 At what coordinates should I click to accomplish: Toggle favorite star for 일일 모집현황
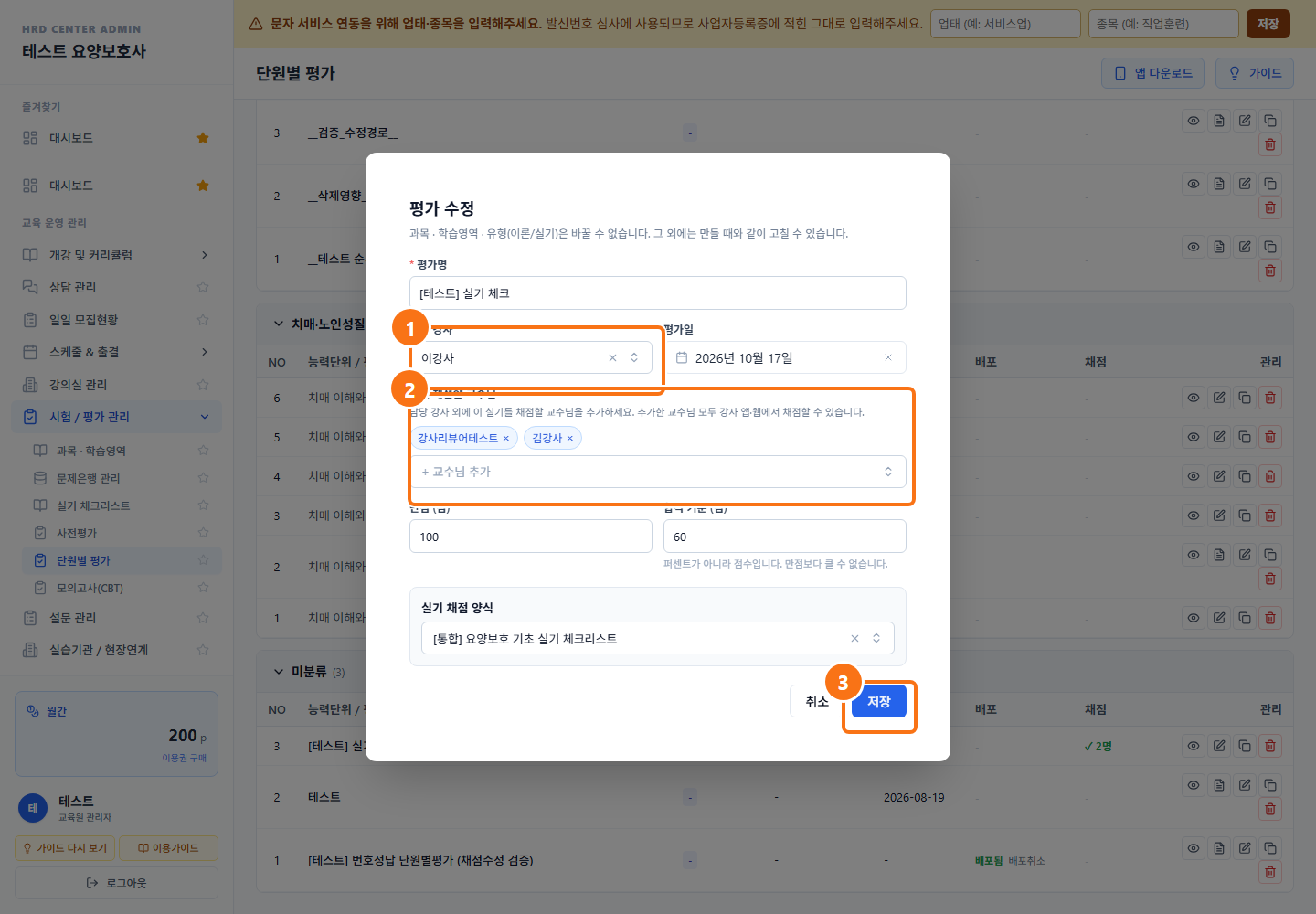pyautogui.click(x=203, y=320)
